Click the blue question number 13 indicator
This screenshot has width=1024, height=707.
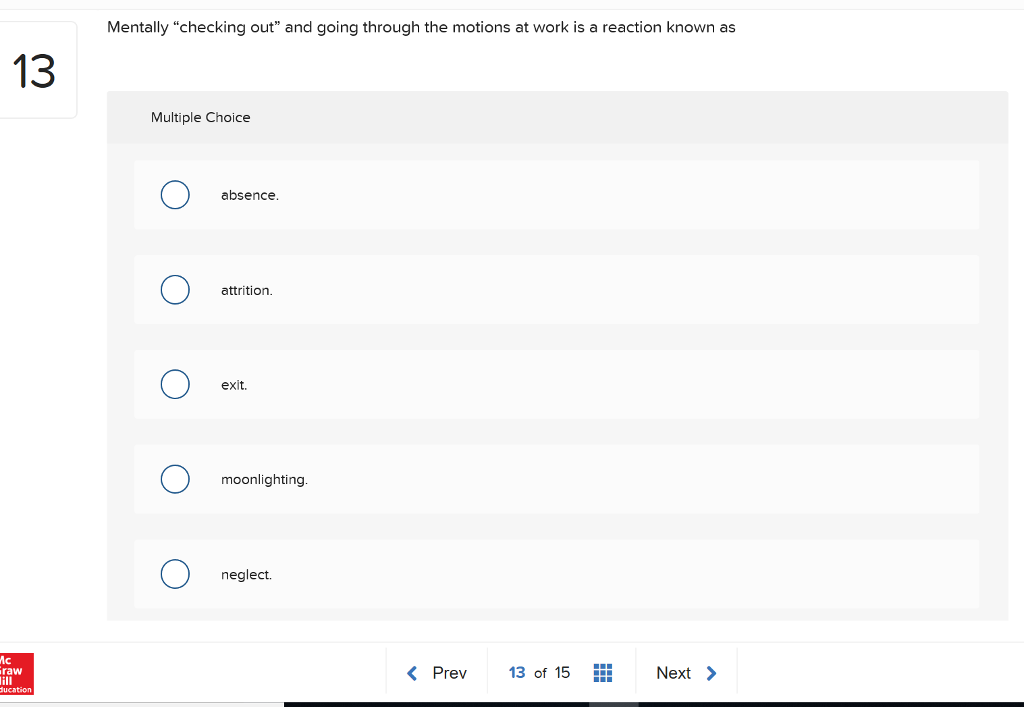pos(519,672)
